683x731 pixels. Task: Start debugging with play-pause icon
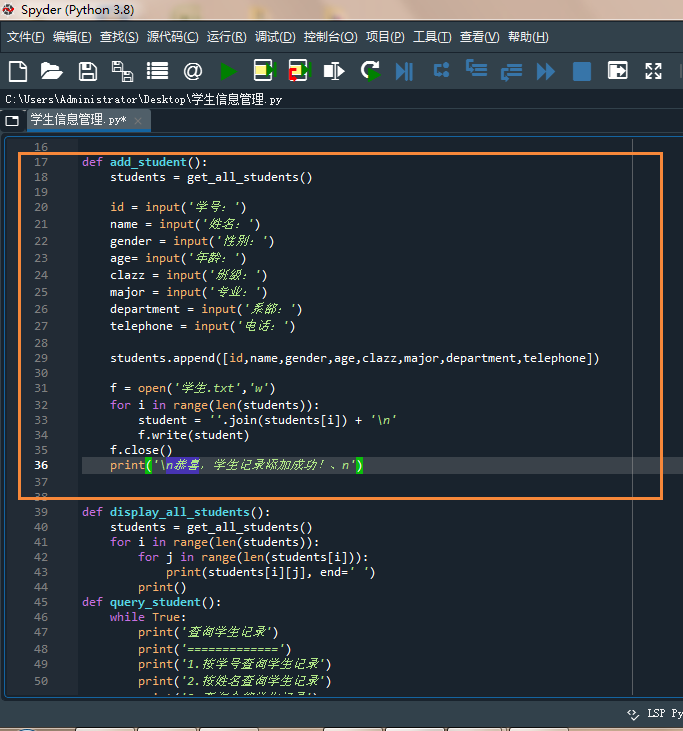tap(404, 71)
